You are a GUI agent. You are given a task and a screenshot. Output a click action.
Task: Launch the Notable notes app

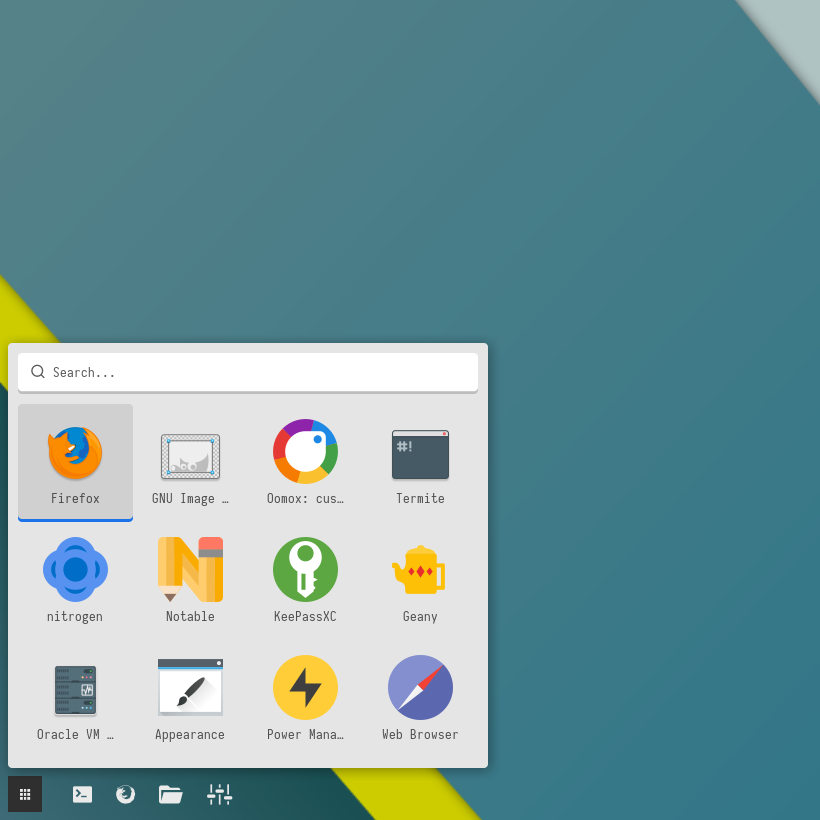190,569
